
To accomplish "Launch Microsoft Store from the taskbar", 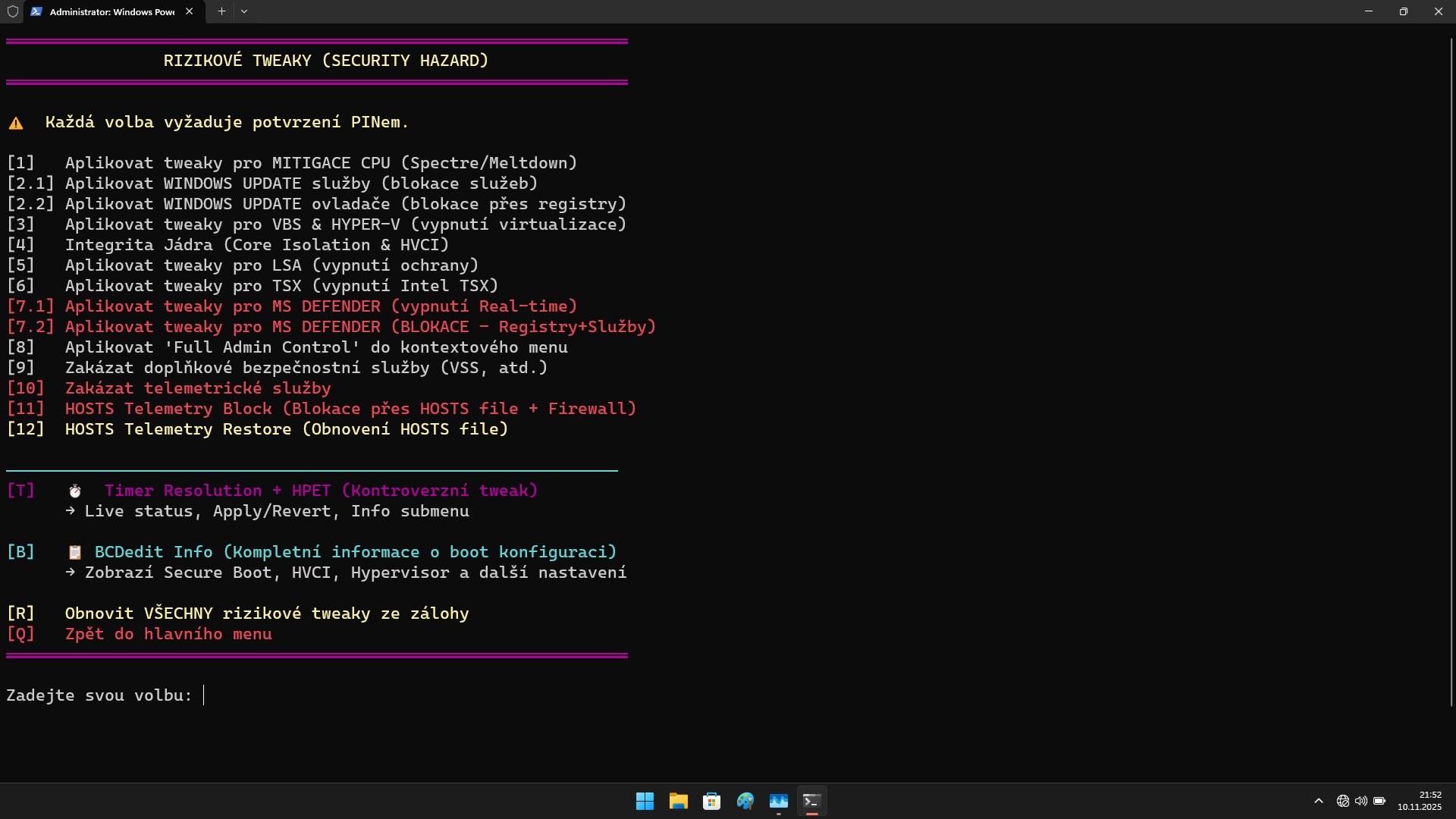I will (711, 801).
